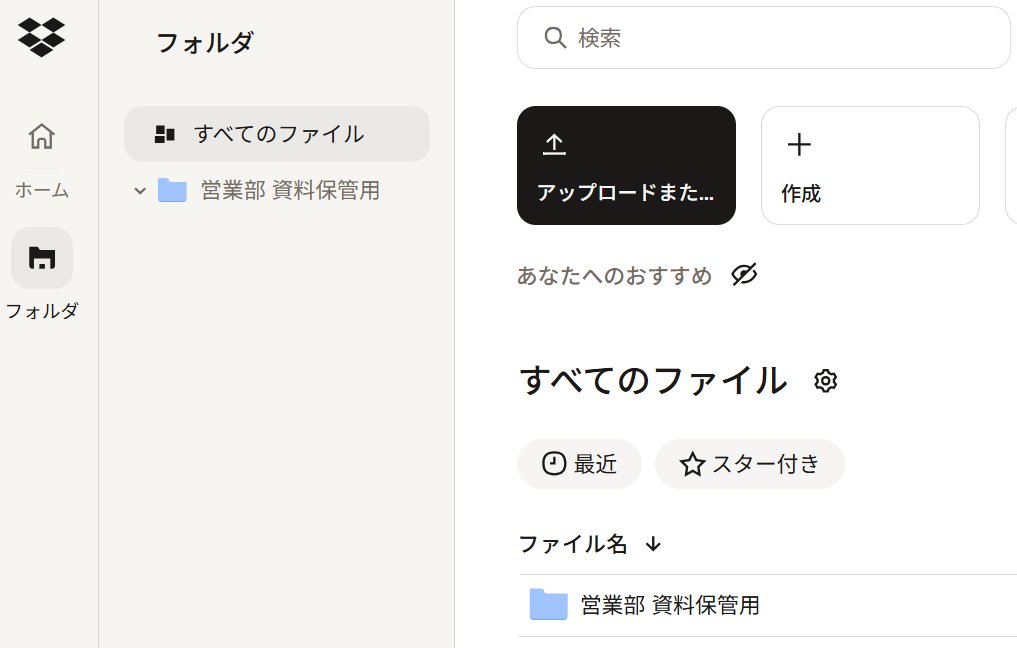Reverse sort order with the ファイル名 arrow
The image size is (1017, 648).
[x=653, y=544]
